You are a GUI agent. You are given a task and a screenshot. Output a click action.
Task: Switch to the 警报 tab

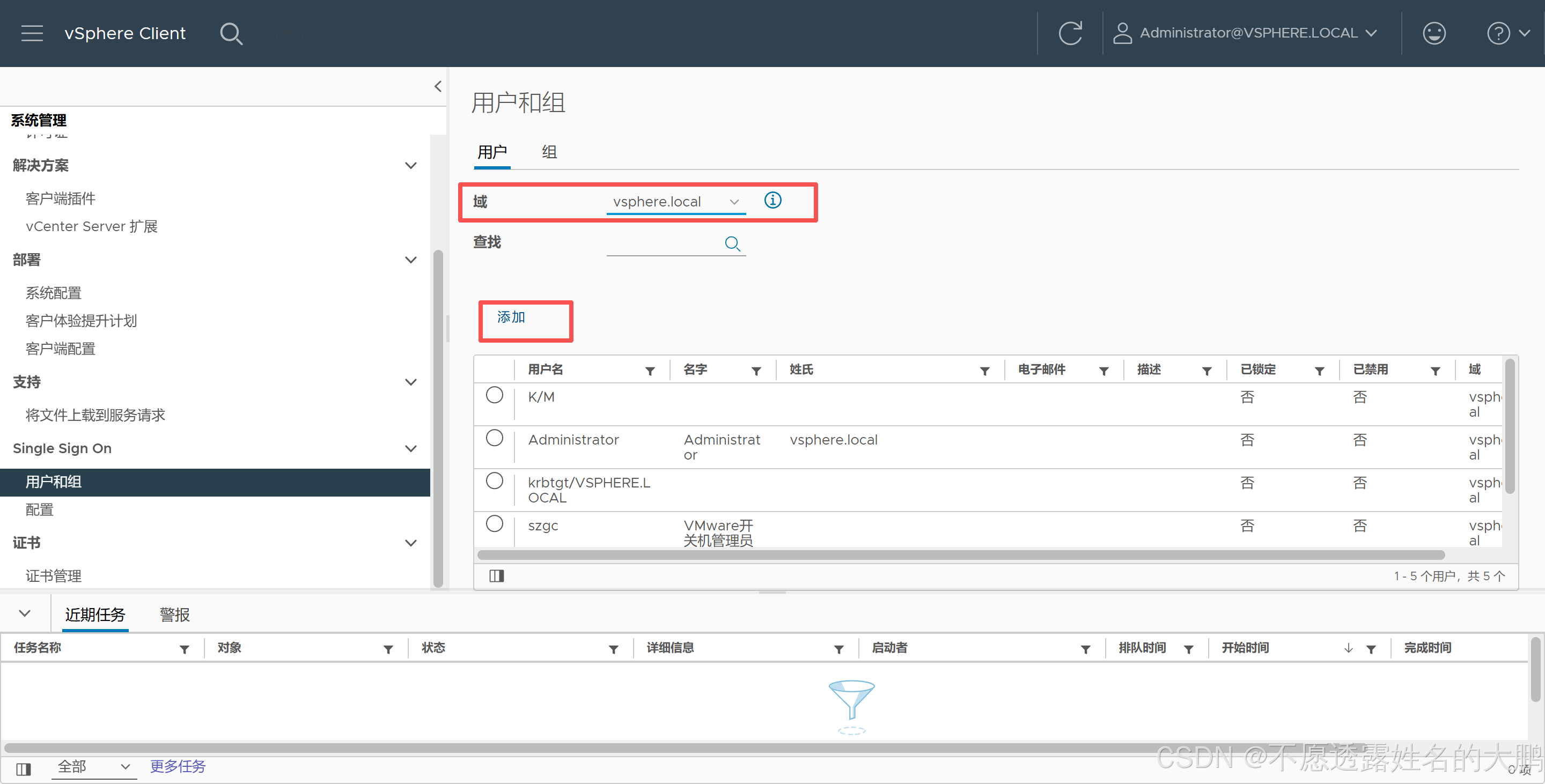point(174,615)
